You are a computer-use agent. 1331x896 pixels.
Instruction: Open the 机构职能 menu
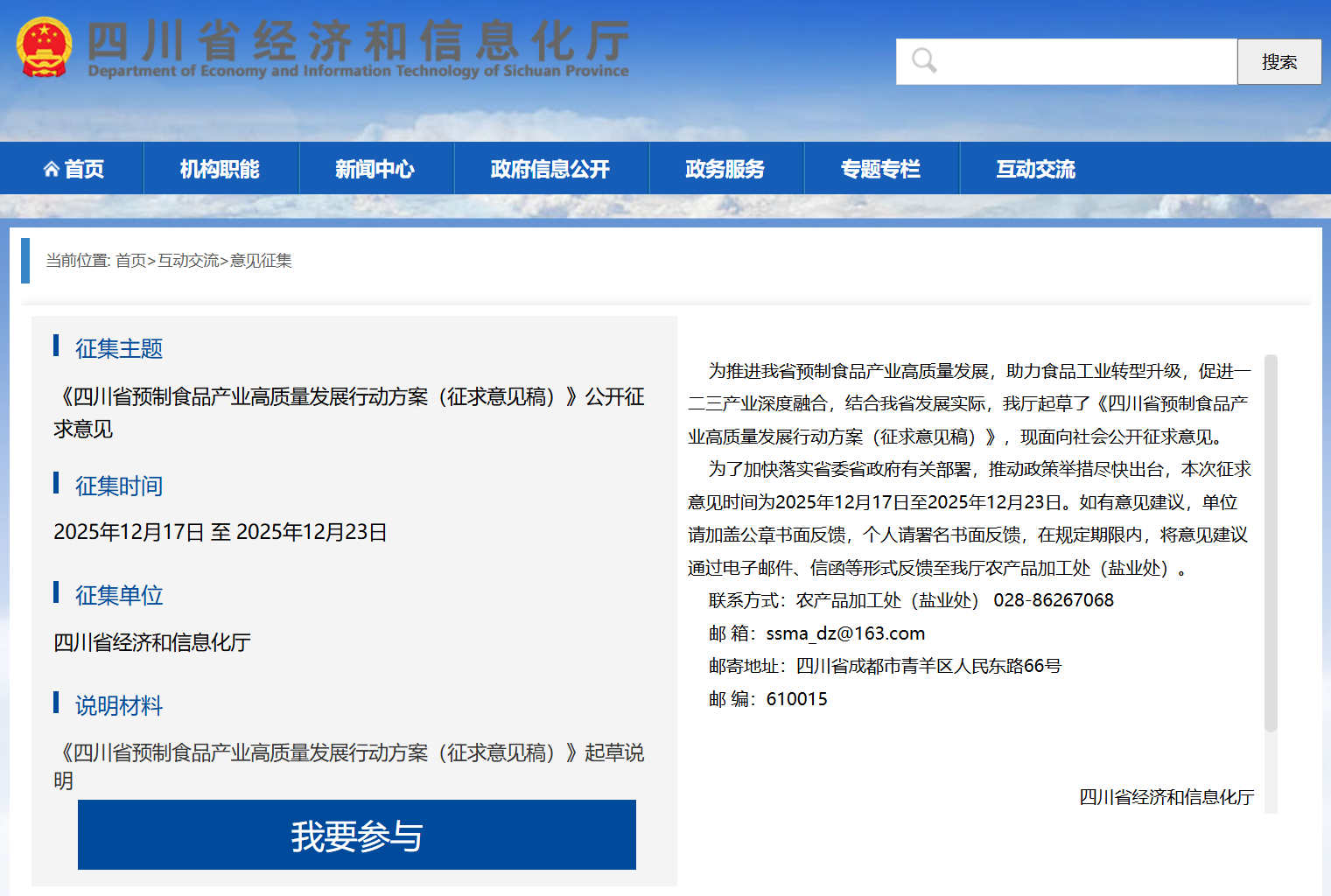click(x=220, y=169)
